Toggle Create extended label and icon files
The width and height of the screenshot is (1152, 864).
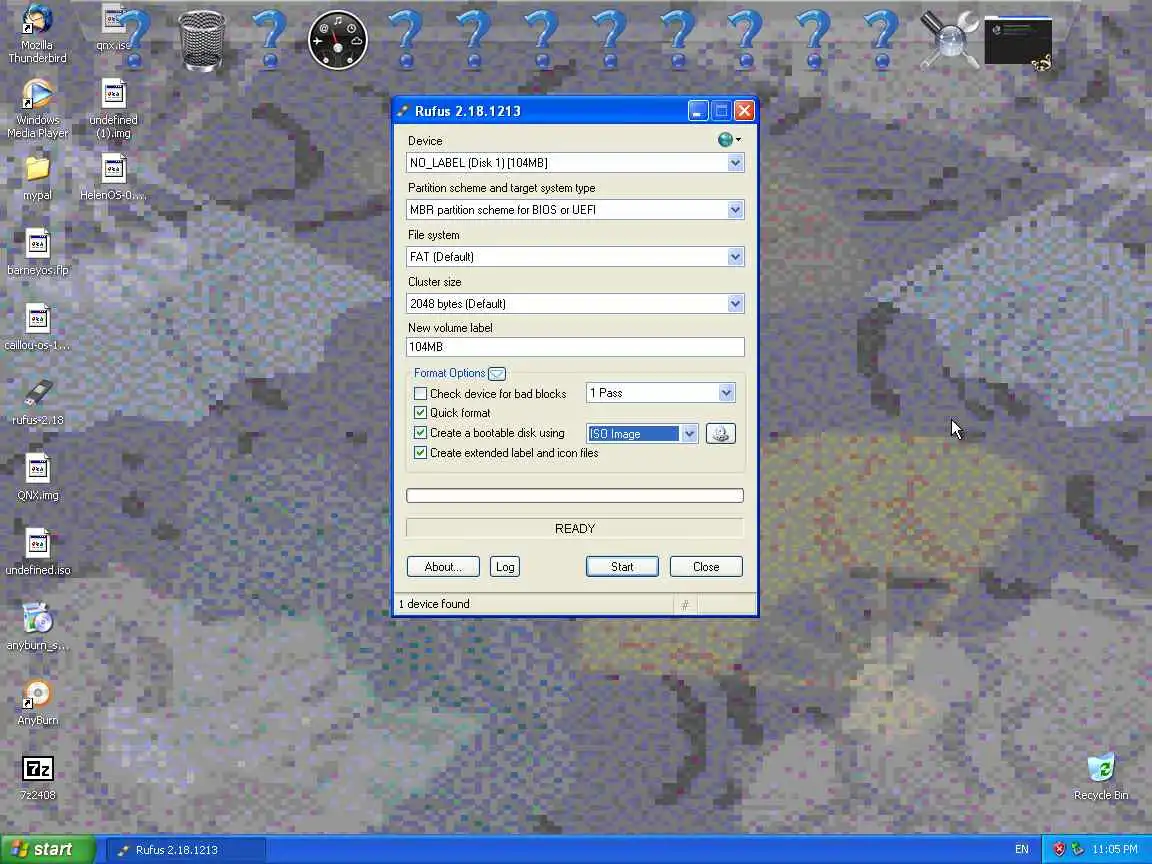[420, 453]
